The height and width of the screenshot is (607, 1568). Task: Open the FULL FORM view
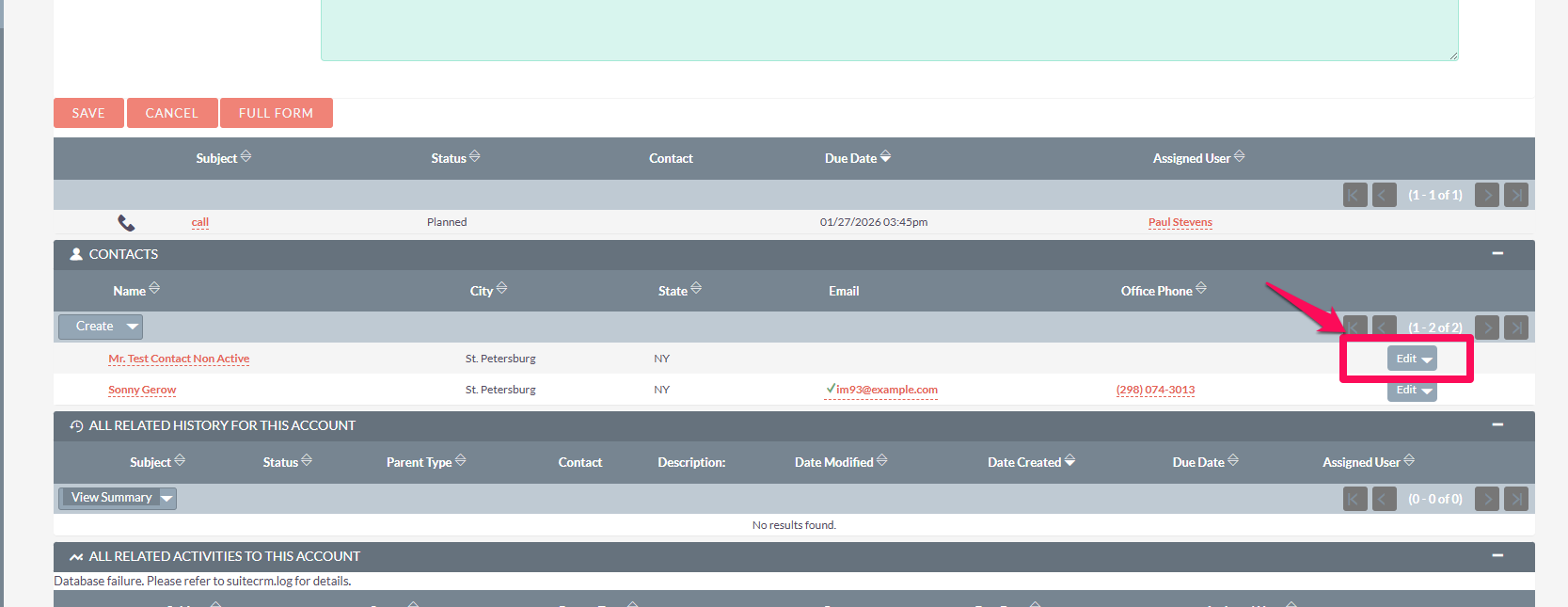(276, 113)
